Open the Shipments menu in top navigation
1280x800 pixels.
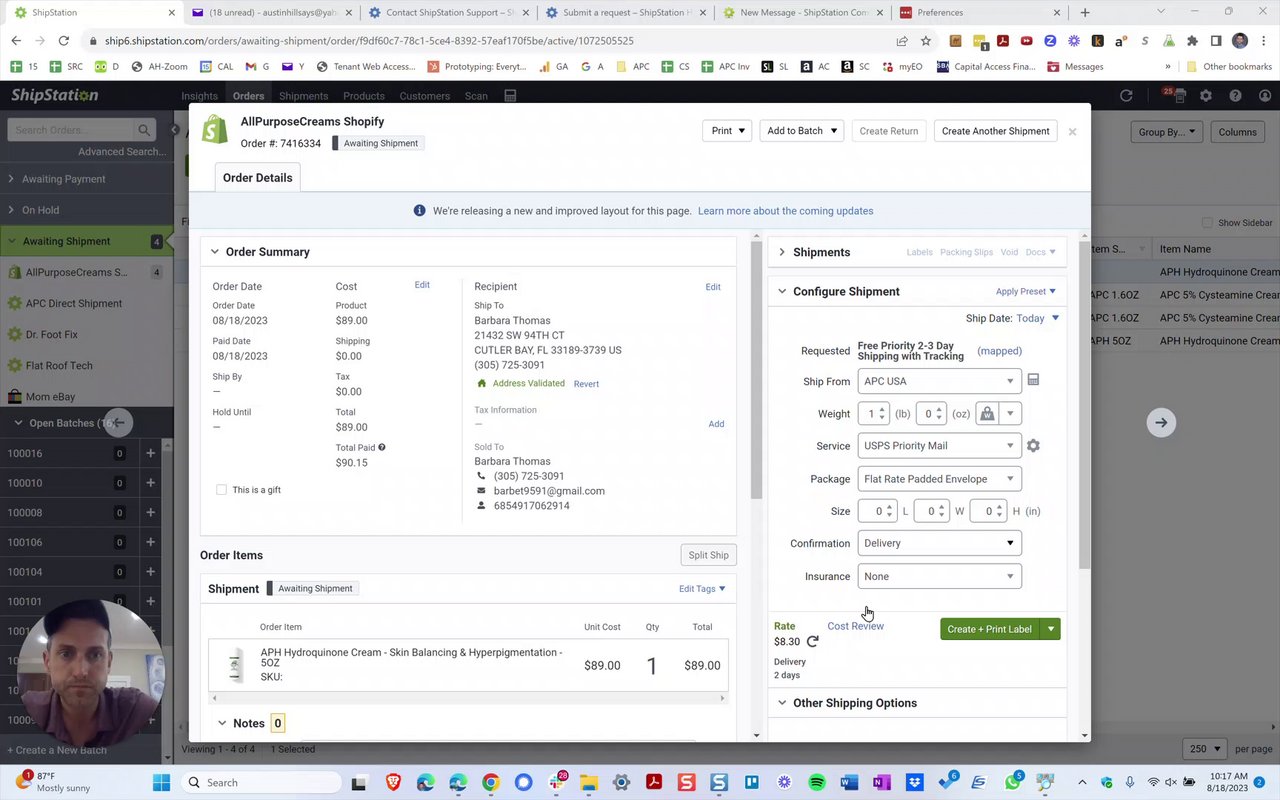click(303, 96)
